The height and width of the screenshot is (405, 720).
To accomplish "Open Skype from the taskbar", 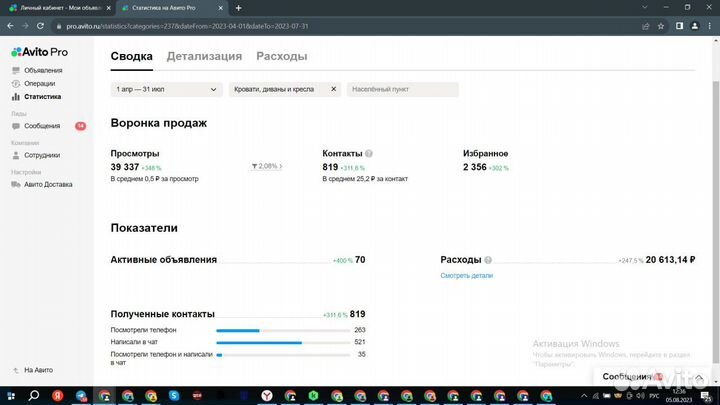I will point(174,396).
